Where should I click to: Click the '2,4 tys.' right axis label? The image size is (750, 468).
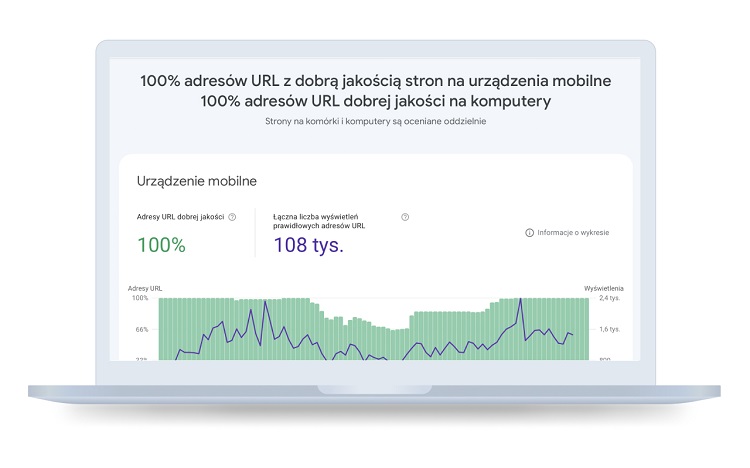608,298
